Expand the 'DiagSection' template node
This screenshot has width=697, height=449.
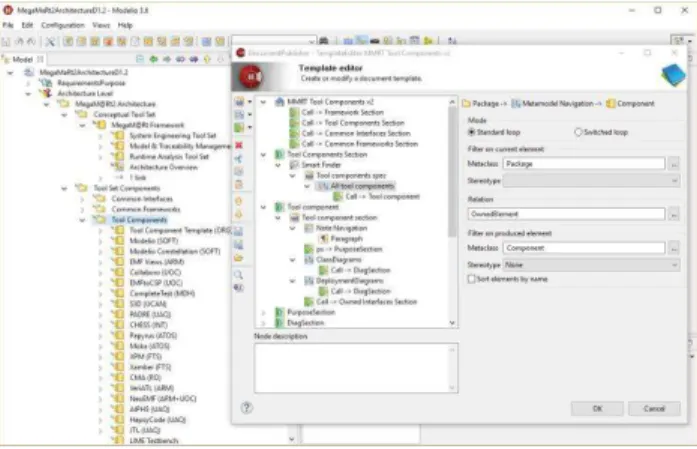click(264, 323)
